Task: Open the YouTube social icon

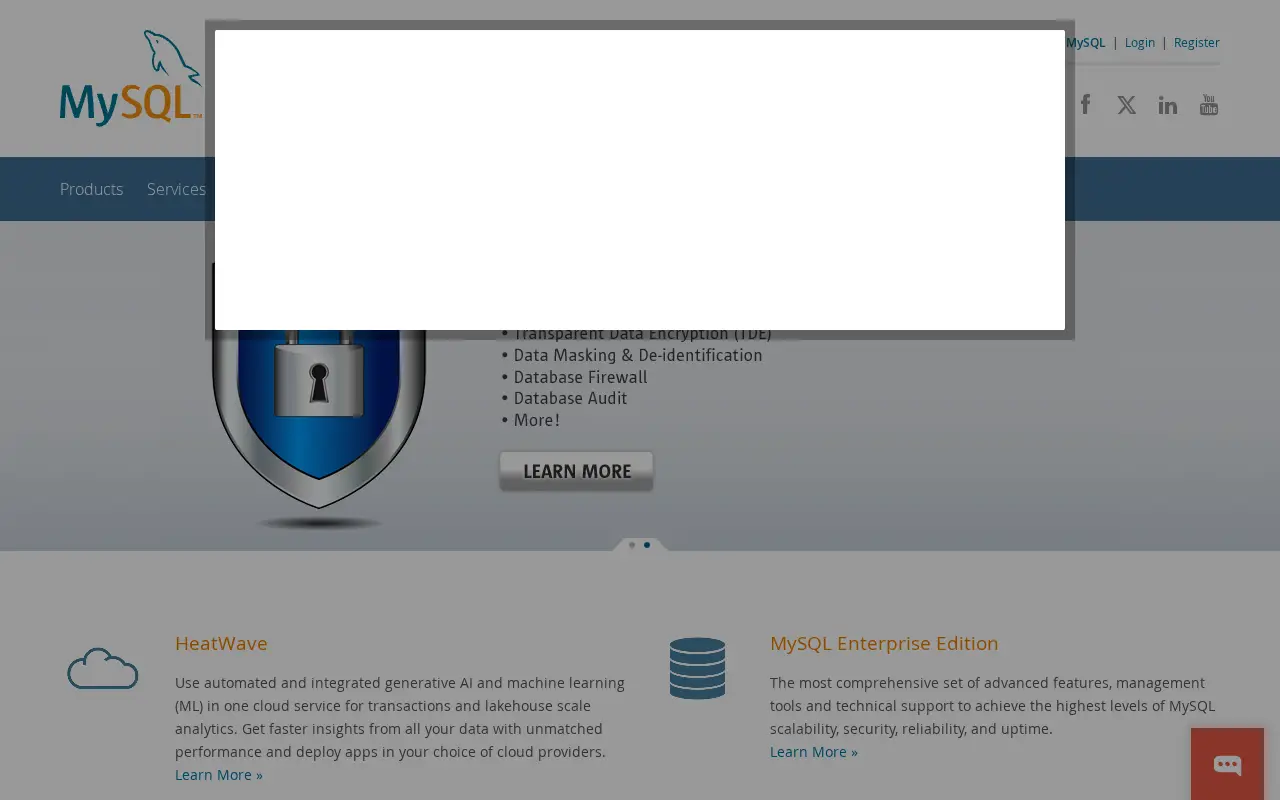Action: pos(1209,105)
